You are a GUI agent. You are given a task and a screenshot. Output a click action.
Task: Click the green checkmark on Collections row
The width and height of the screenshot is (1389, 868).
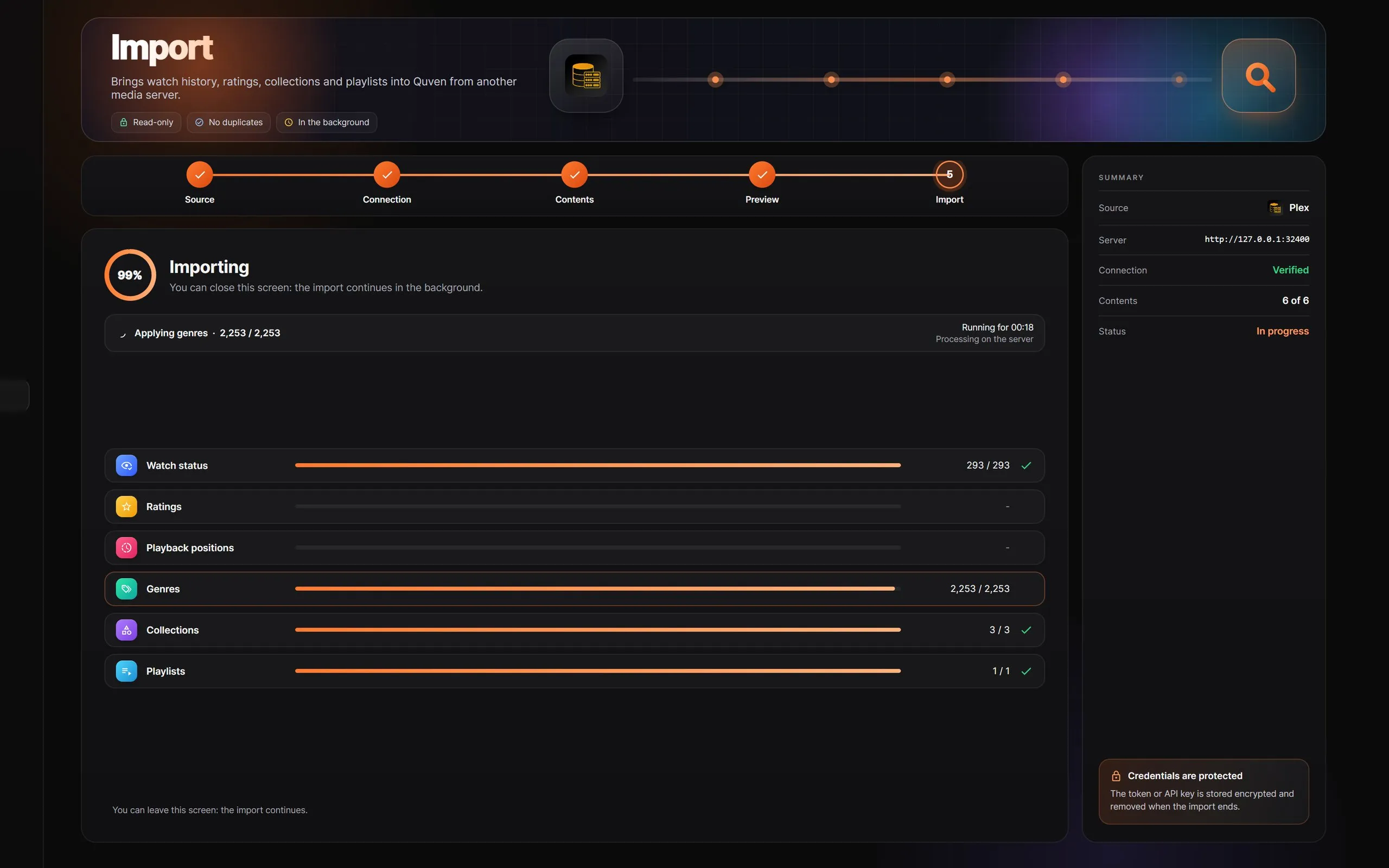point(1026,630)
